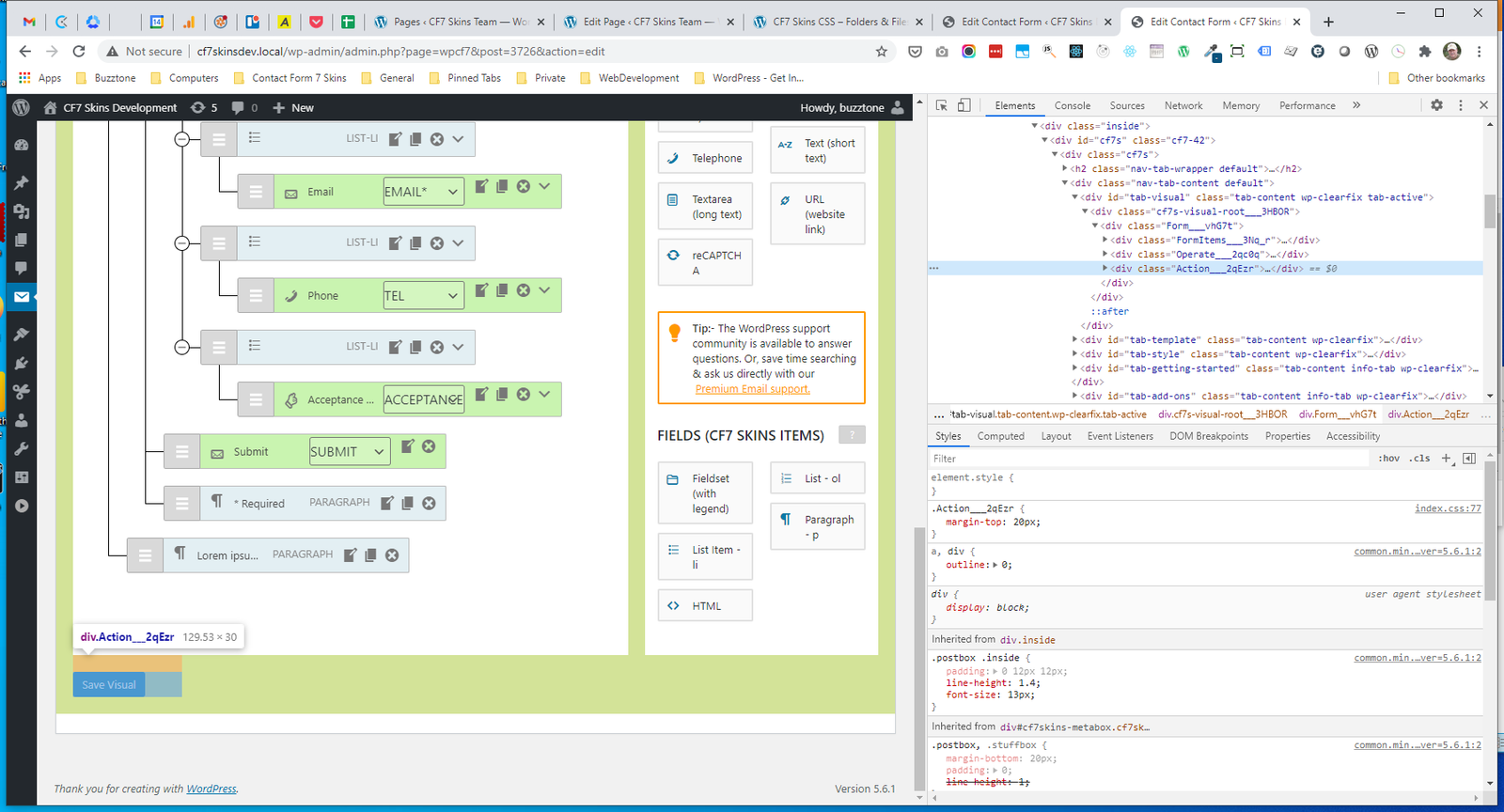Screen dimensions: 1504x812
Task: Expand the Operate div node in Elements tree
Action: [x=1105, y=254]
